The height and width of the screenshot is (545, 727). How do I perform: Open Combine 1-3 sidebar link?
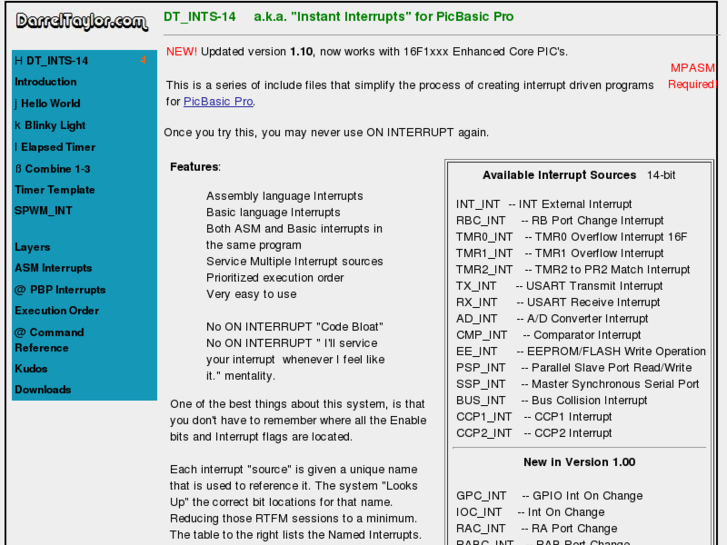click(x=57, y=169)
